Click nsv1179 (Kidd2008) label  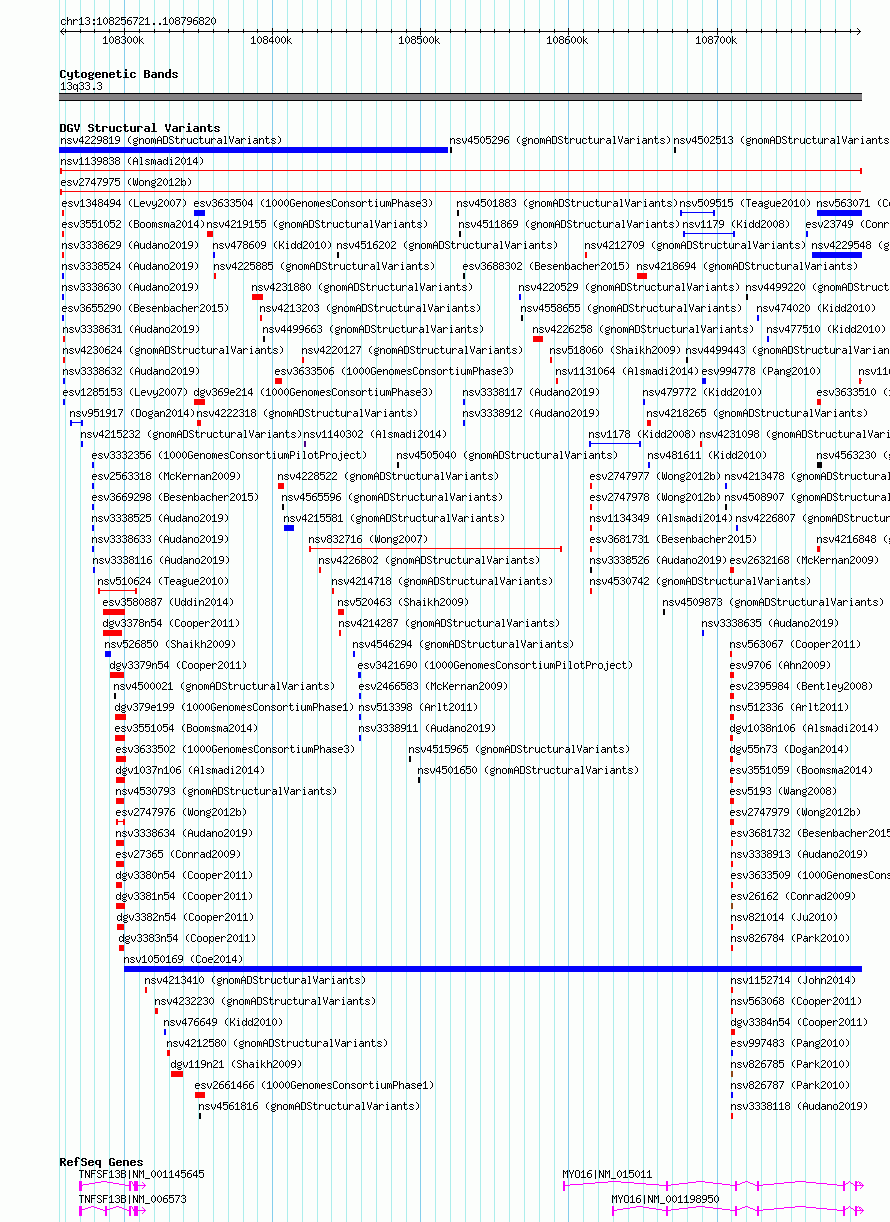point(736,224)
